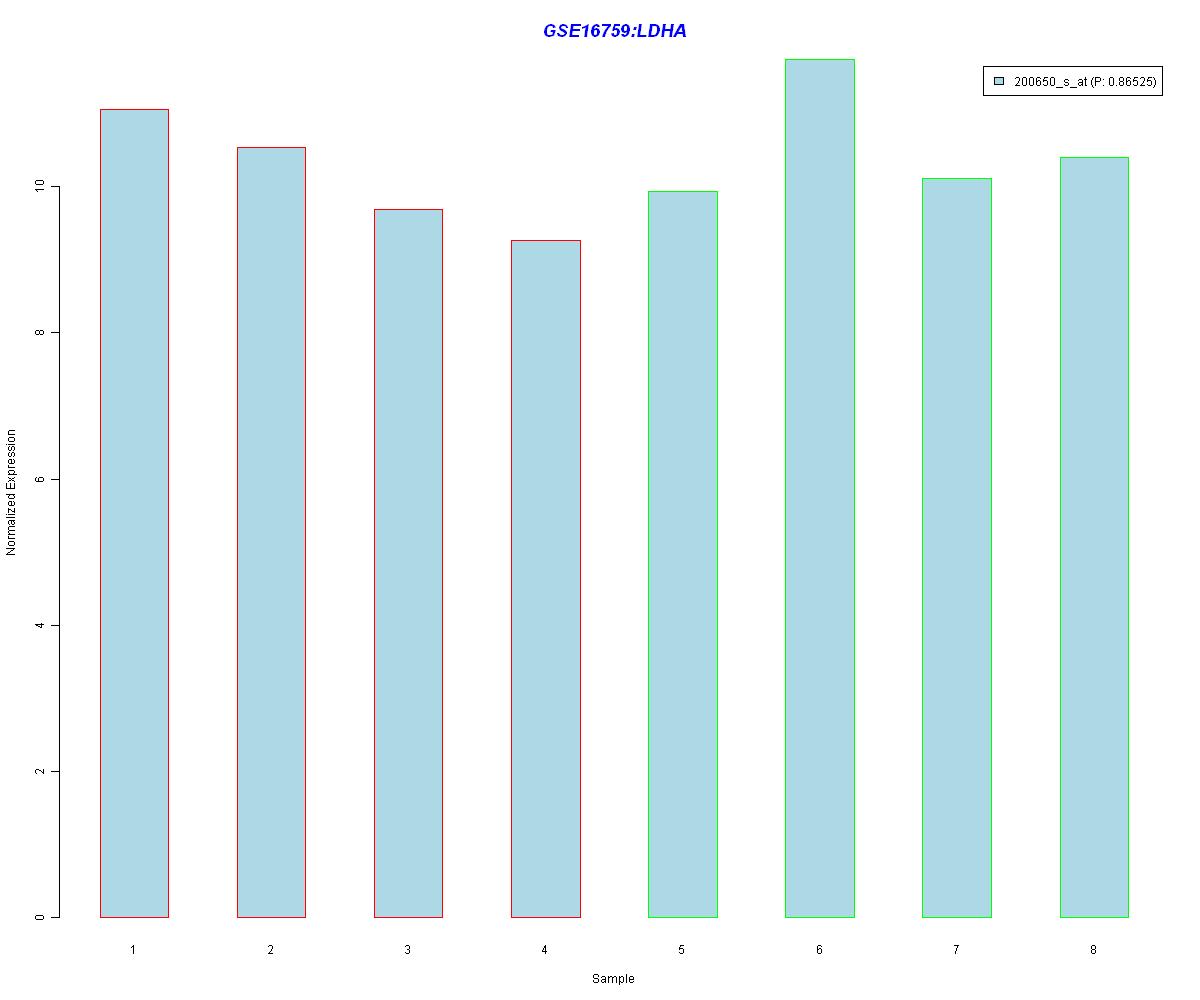Click the x-axis tick label 3

pyautogui.click(x=407, y=950)
